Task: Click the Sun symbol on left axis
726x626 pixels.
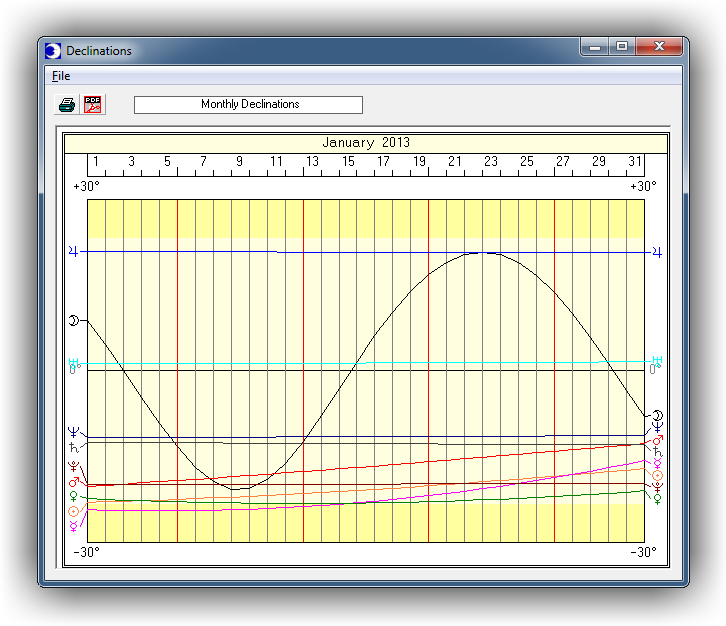Action: [73, 512]
